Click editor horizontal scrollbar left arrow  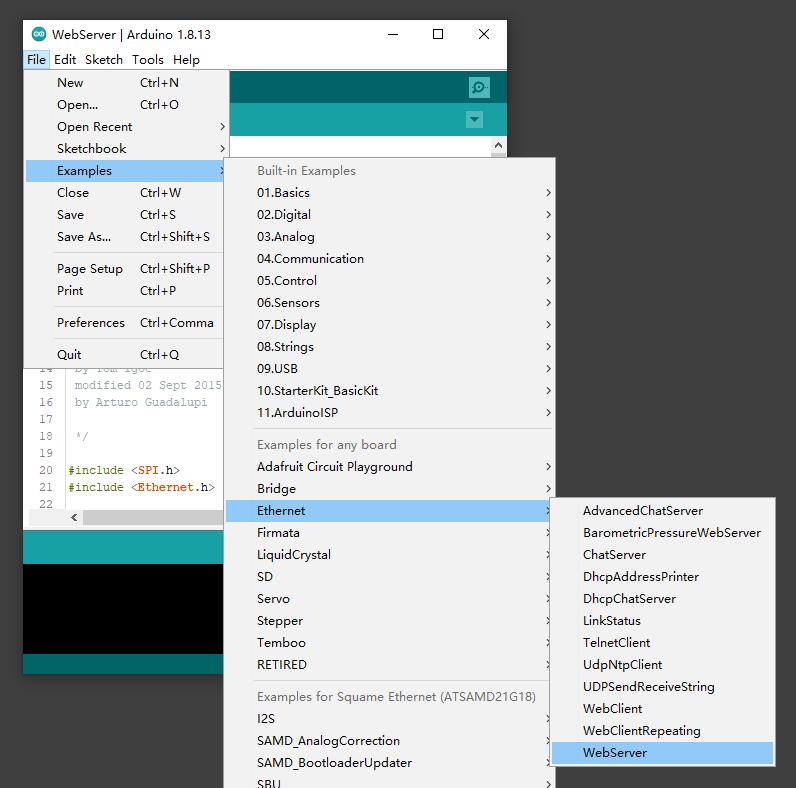point(74,517)
